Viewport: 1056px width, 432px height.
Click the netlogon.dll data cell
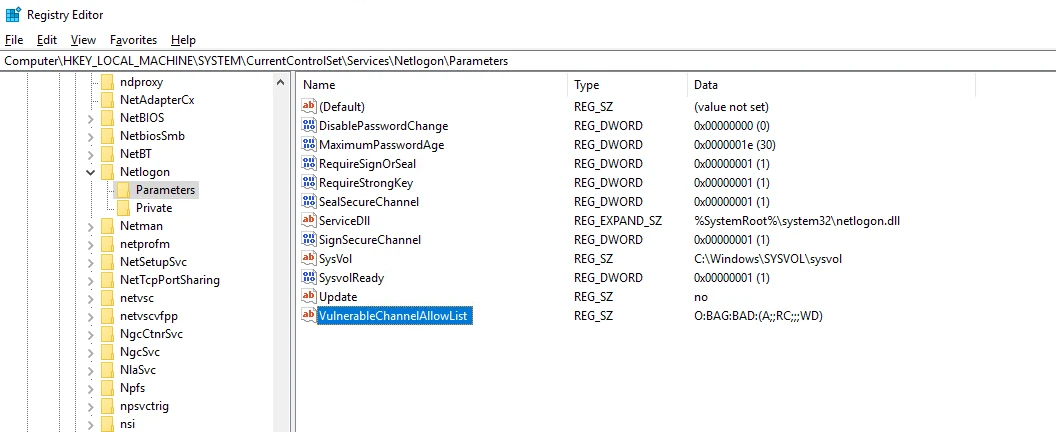pyautogui.click(x=797, y=220)
